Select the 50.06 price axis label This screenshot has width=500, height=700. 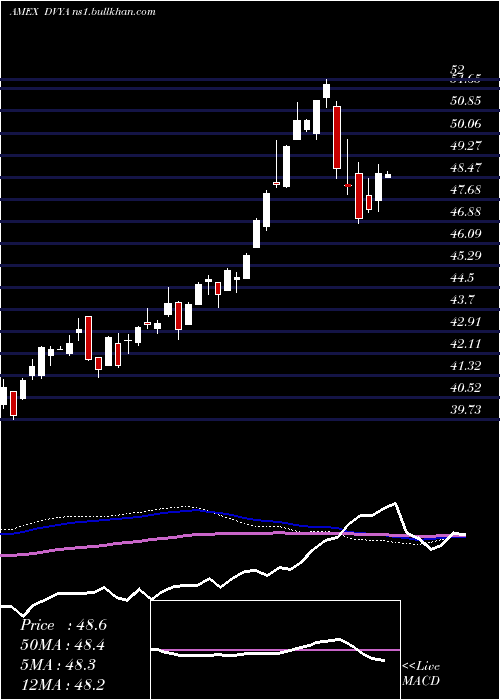click(x=466, y=123)
